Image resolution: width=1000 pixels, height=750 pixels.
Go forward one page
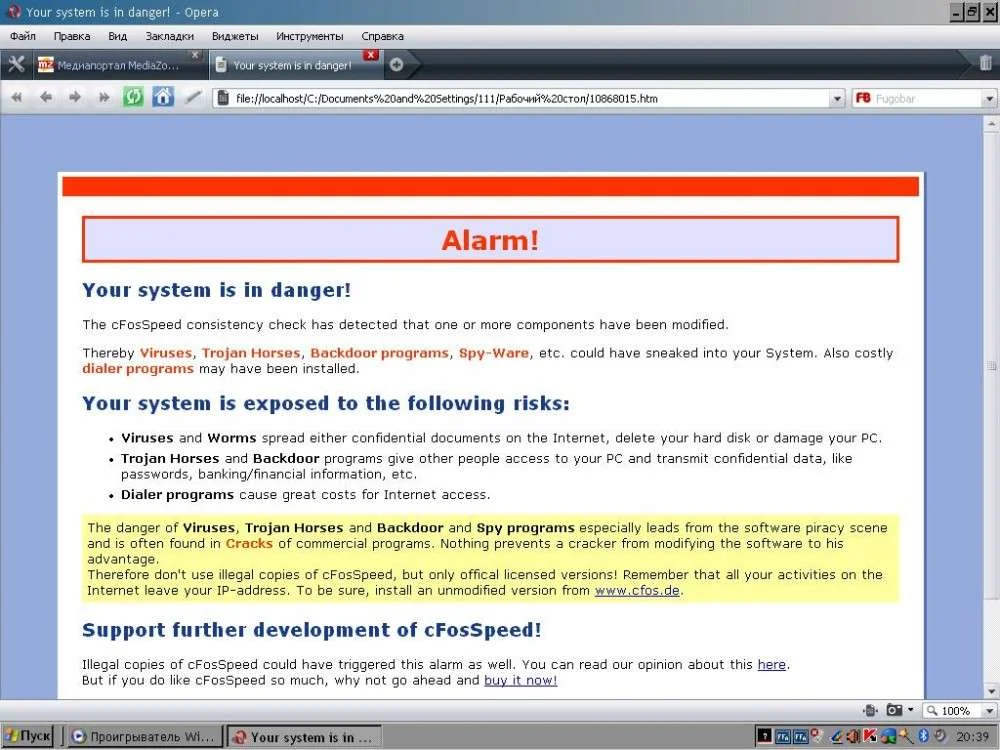pos(75,98)
